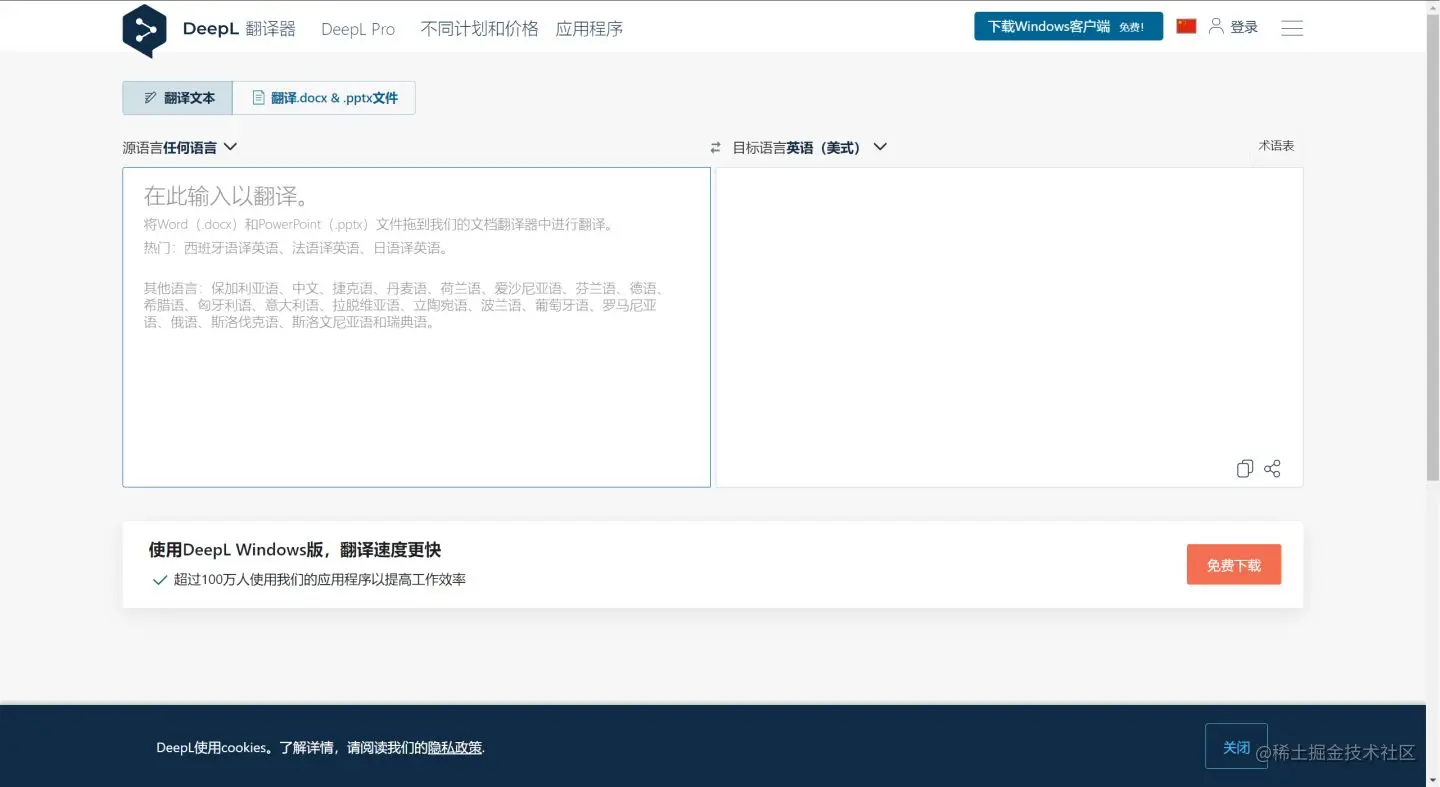
Task: Click the DeepL logo icon
Action: pos(144,30)
